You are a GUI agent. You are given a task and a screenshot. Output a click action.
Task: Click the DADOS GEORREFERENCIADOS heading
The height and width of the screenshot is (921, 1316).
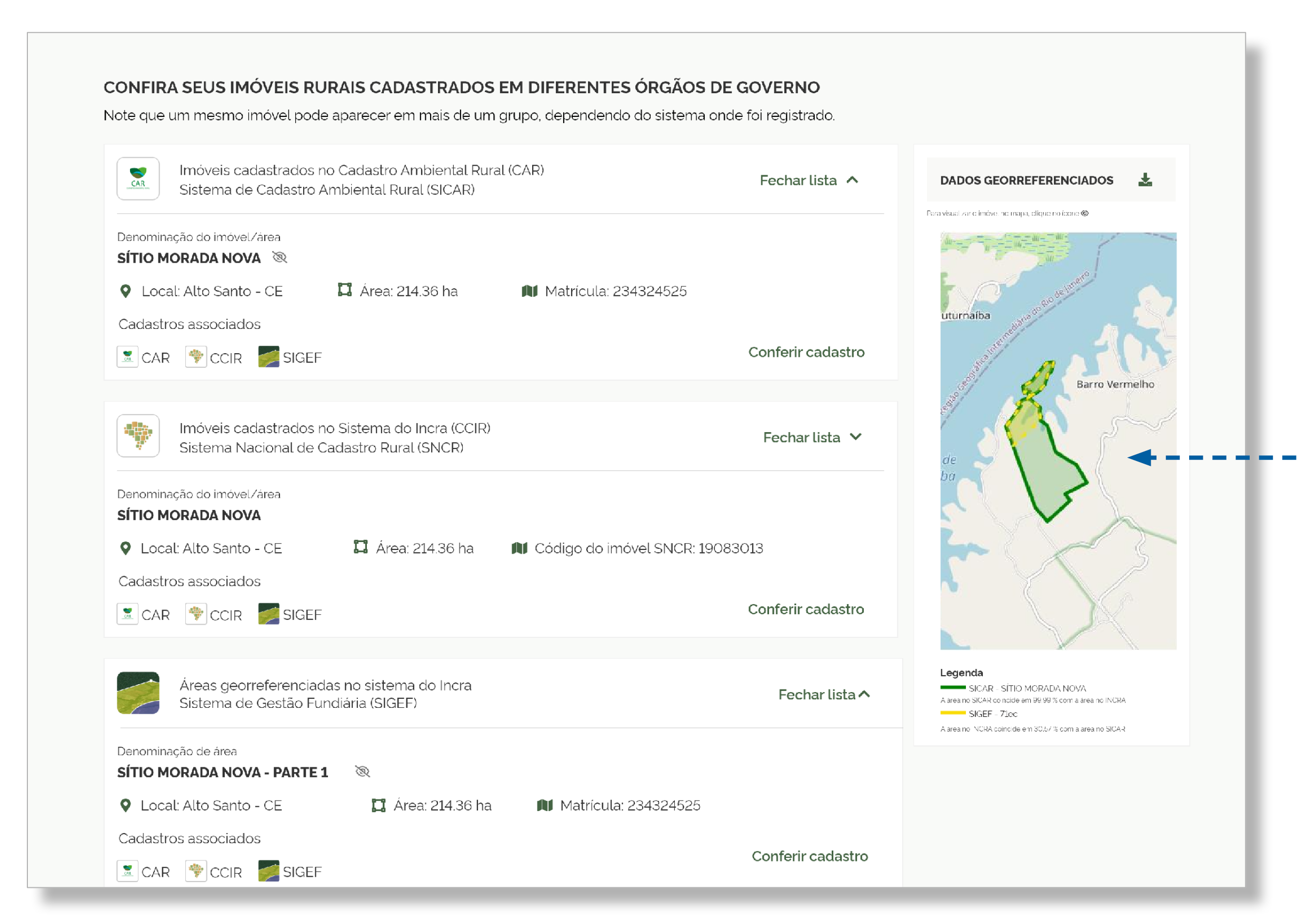tap(1026, 181)
